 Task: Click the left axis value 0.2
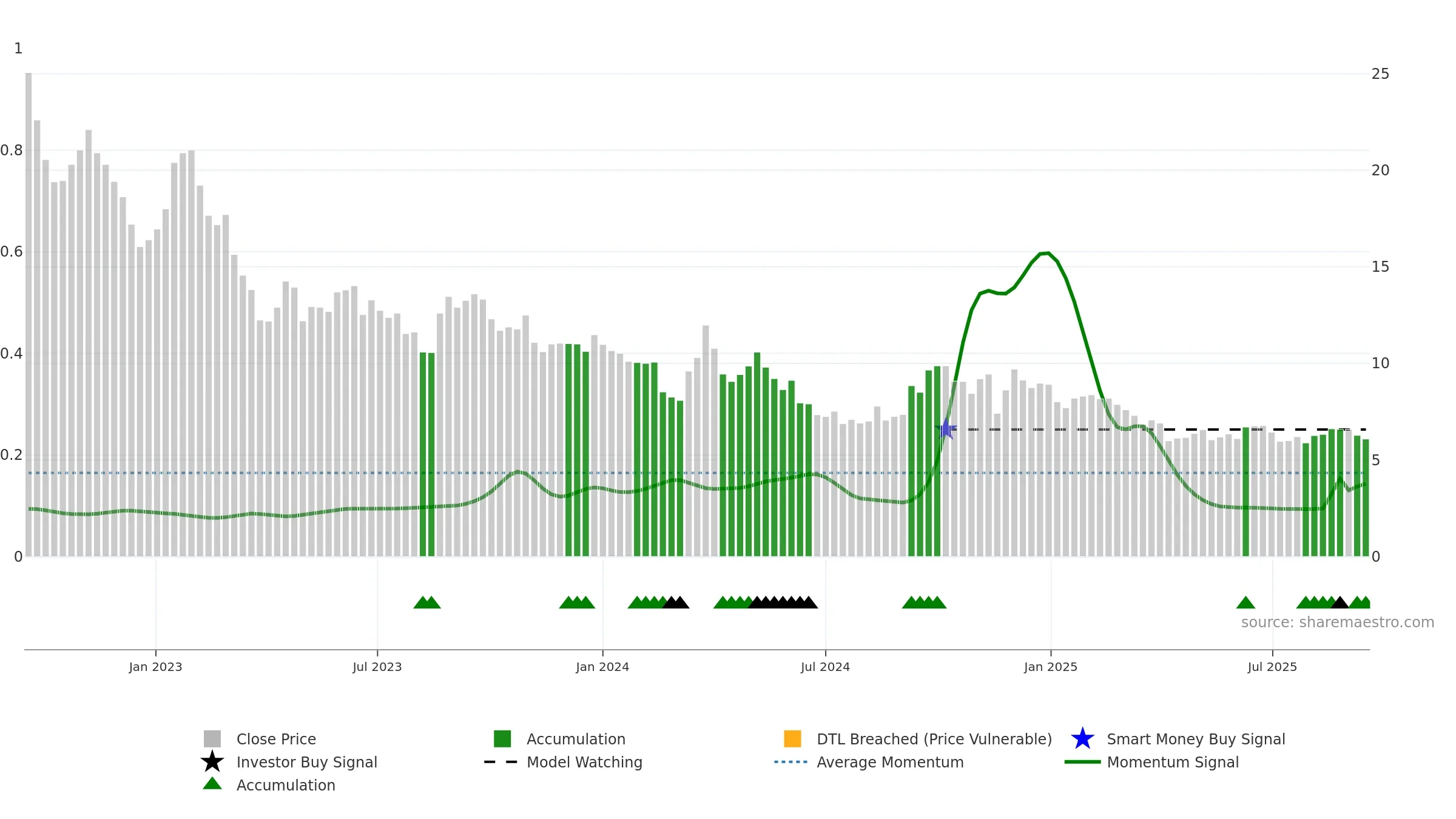[12, 455]
